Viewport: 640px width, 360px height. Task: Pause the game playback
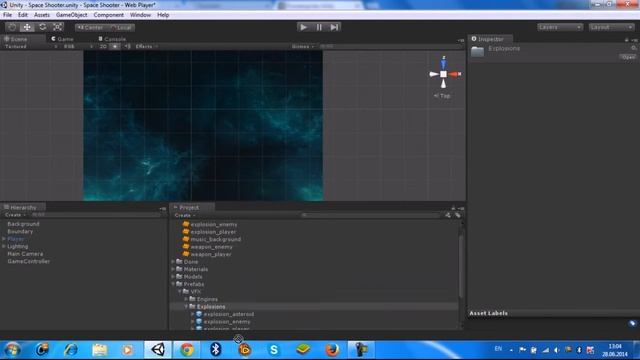click(319, 27)
